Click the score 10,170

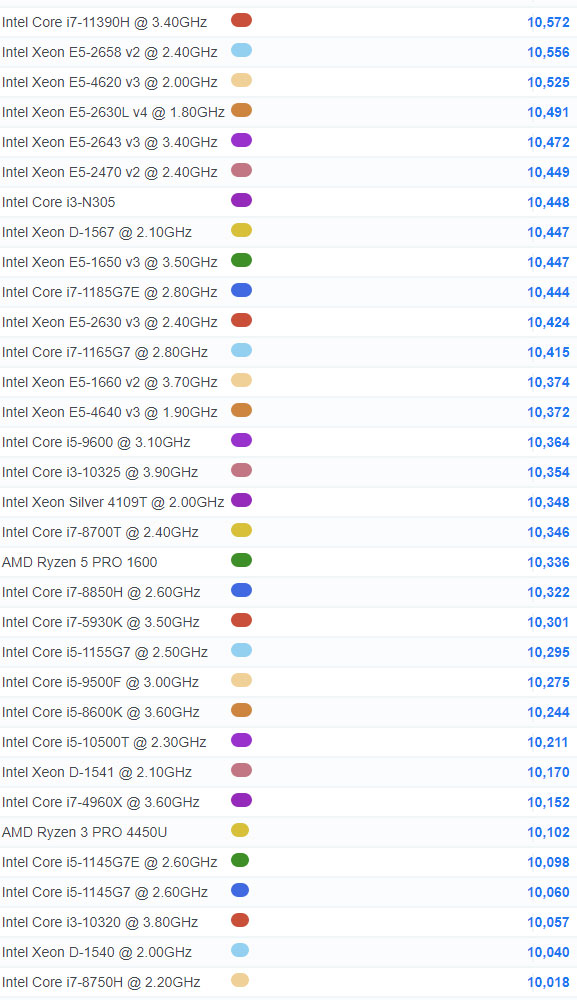click(548, 772)
